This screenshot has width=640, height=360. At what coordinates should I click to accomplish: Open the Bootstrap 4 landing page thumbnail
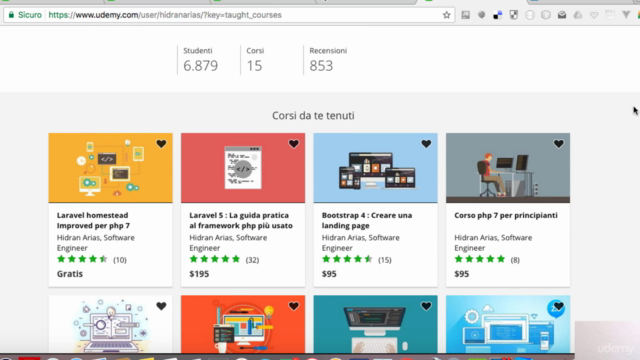[376, 168]
